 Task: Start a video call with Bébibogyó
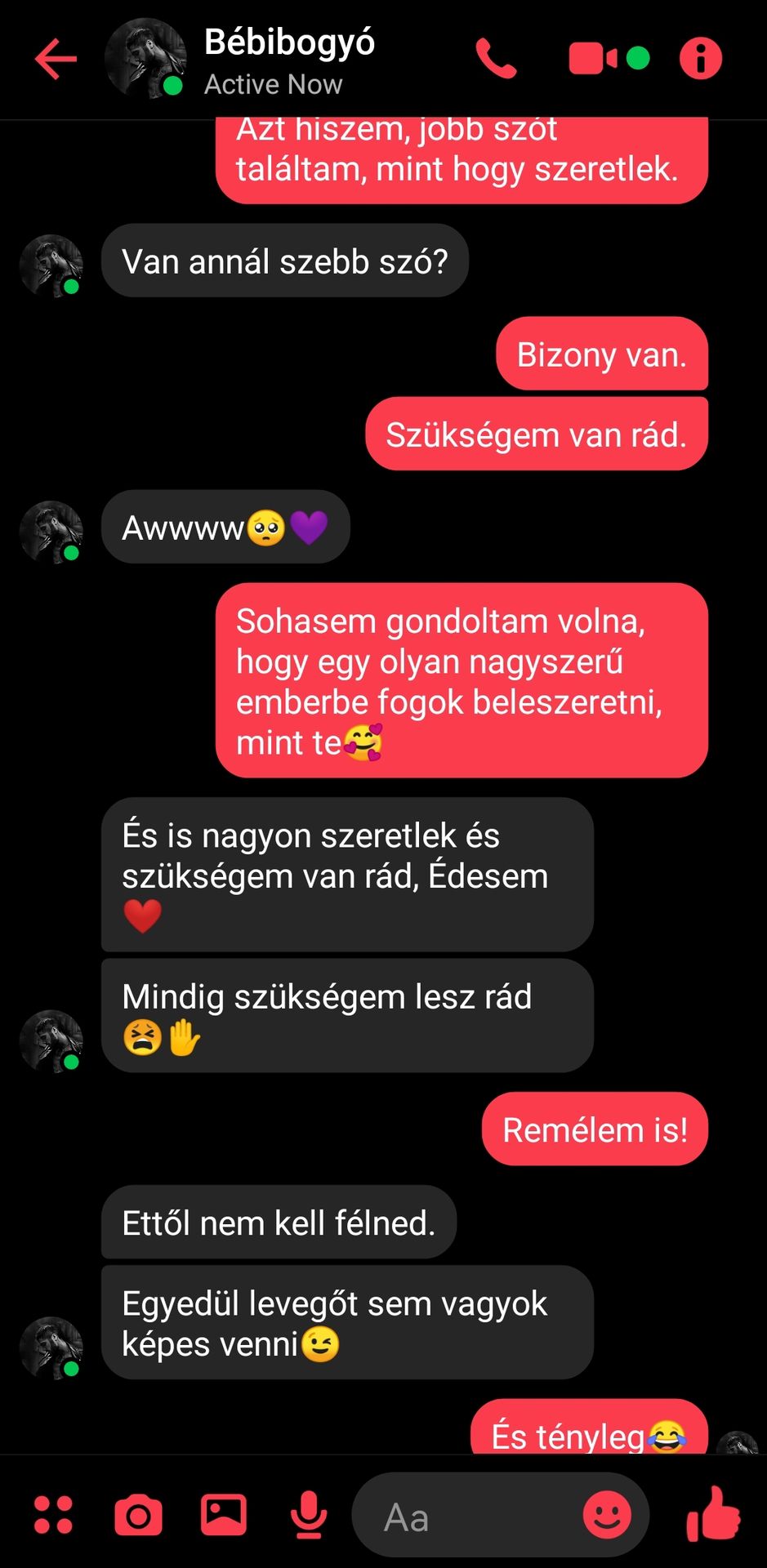tap(593, 59)
